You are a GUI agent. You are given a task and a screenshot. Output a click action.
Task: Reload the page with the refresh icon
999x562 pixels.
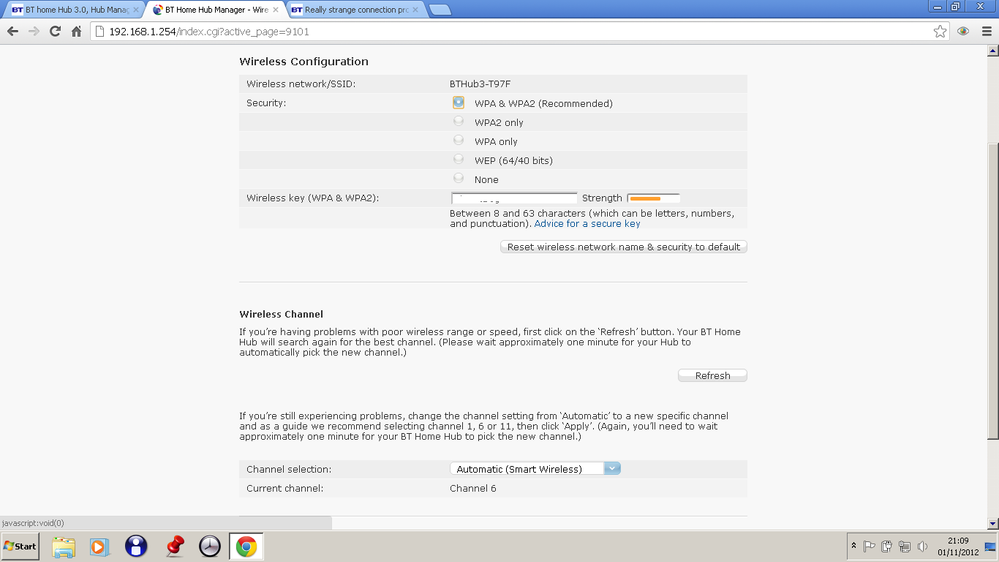(x=55, y=31)
